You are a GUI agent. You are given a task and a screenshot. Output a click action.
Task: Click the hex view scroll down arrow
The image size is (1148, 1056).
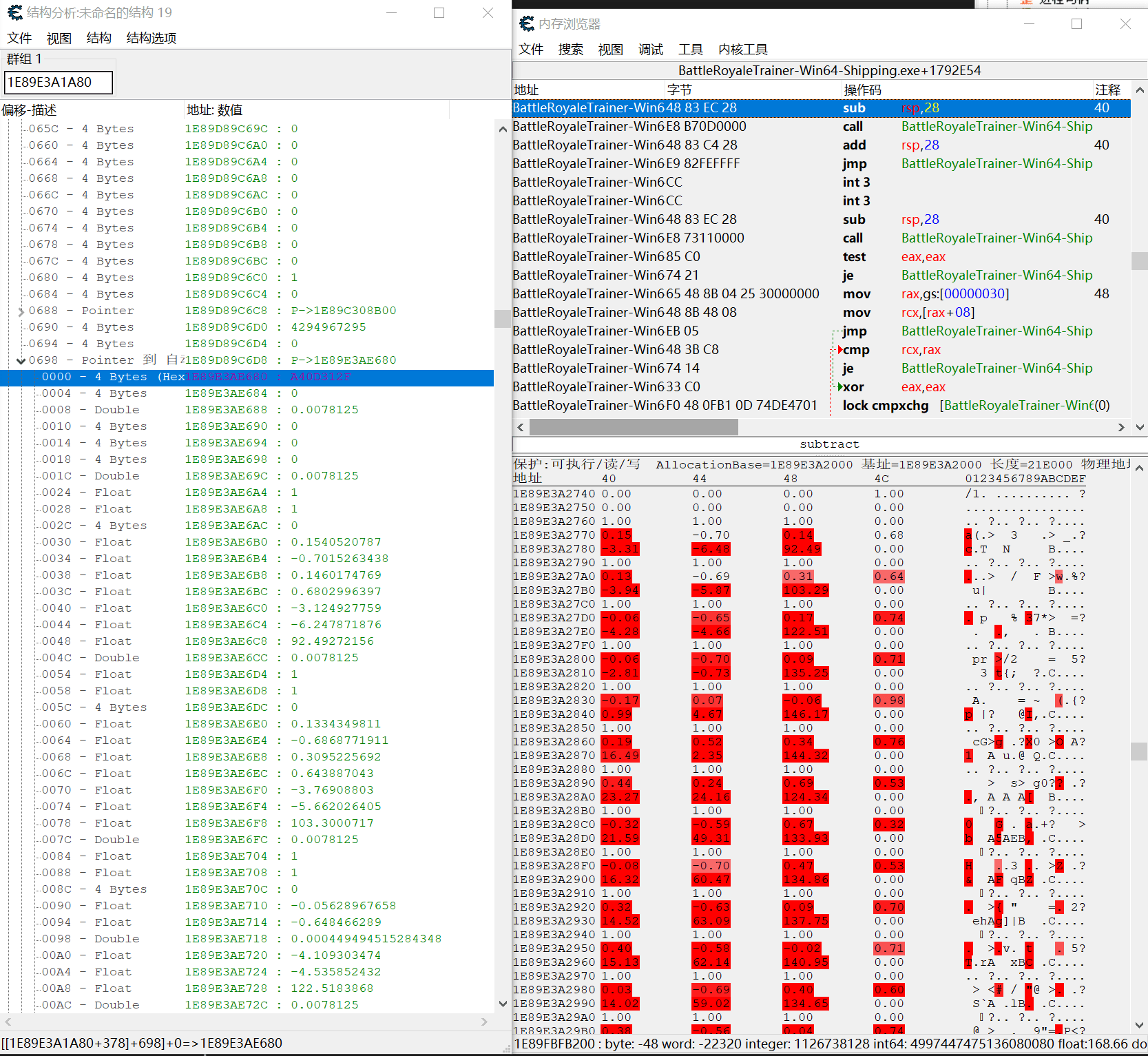[1140, 1025]
